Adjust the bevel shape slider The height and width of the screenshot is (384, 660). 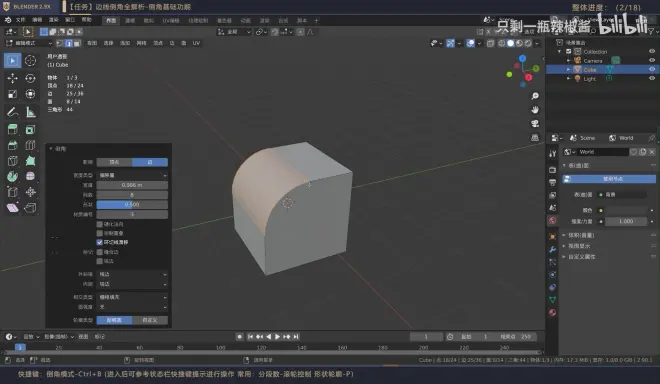pos(132,205)
